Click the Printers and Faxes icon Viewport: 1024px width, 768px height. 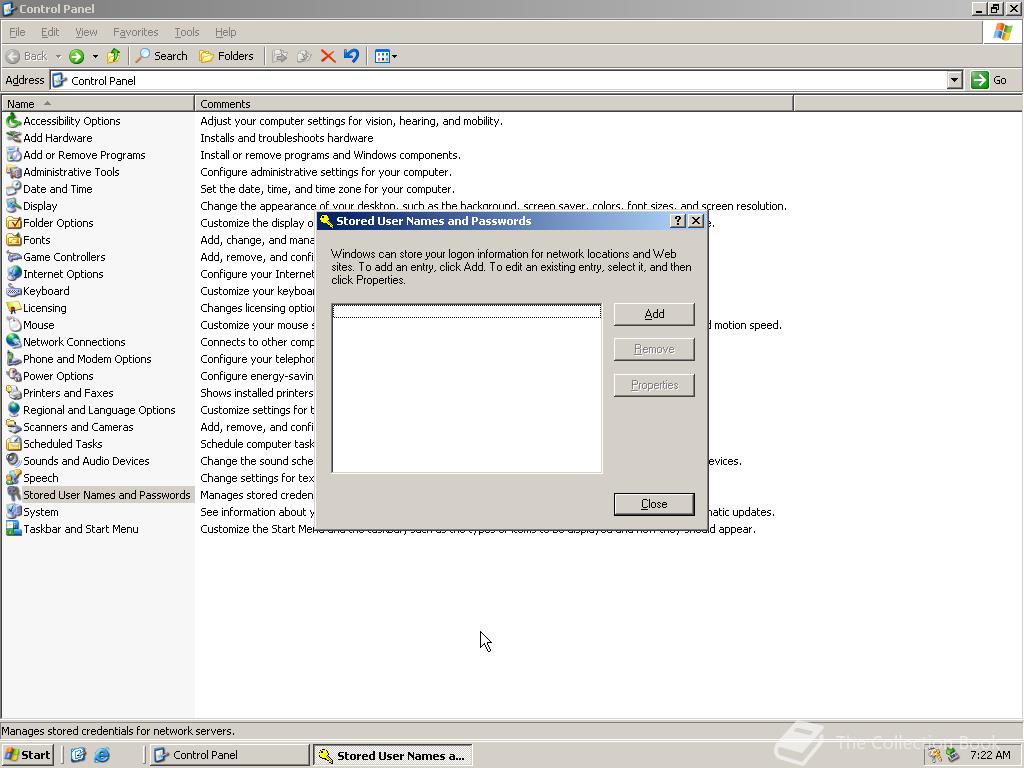pyautogui.click(x=14, y=392)
